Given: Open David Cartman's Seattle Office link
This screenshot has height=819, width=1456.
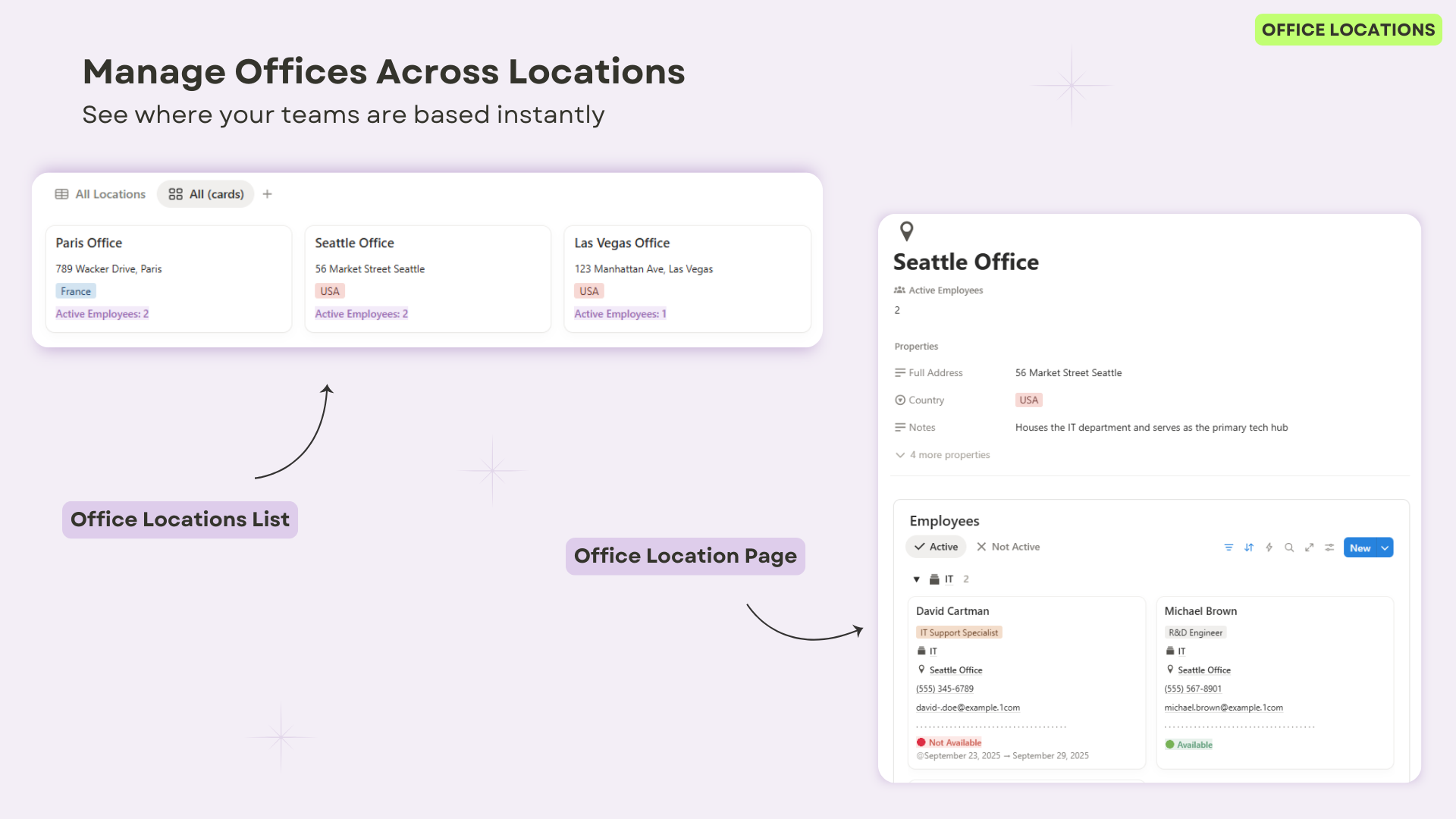Looking at the screenshot, I should point(955,670).
